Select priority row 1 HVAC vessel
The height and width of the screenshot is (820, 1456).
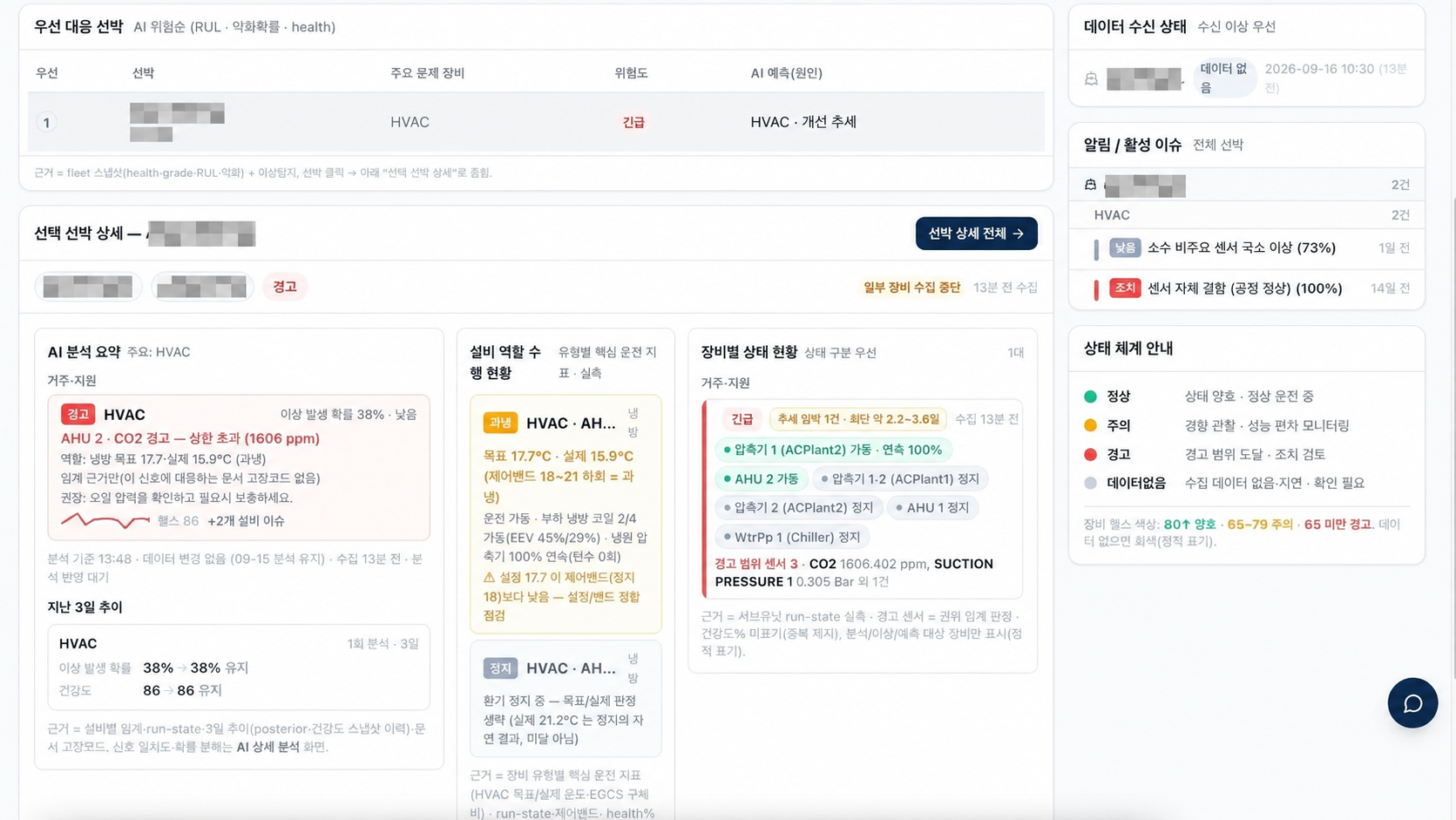536,122
